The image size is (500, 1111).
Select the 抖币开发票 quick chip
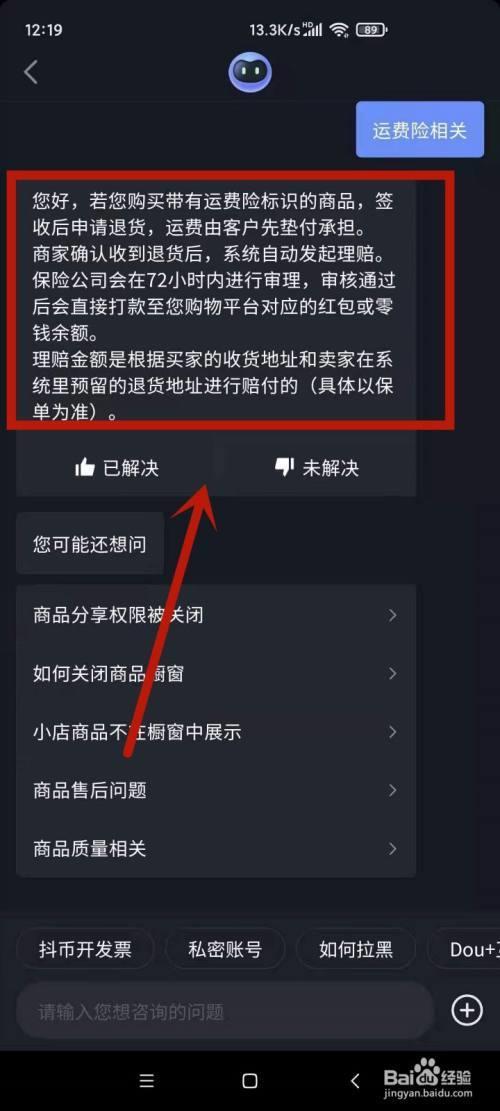pos(85,949)
